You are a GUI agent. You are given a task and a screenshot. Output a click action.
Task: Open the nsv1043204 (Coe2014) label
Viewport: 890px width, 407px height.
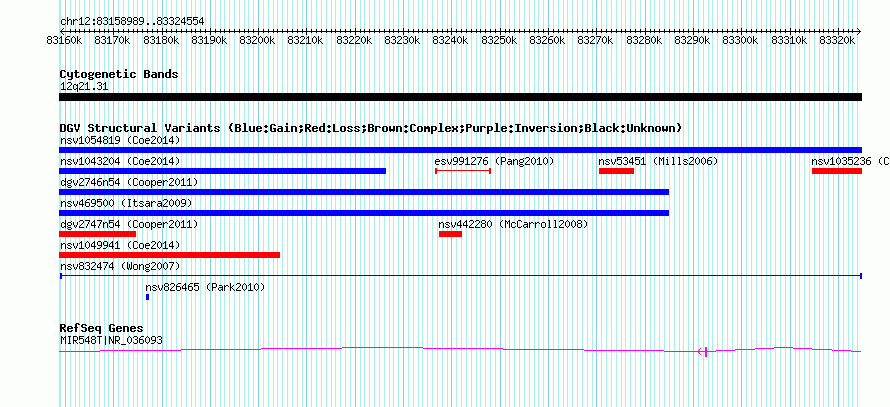120,162
